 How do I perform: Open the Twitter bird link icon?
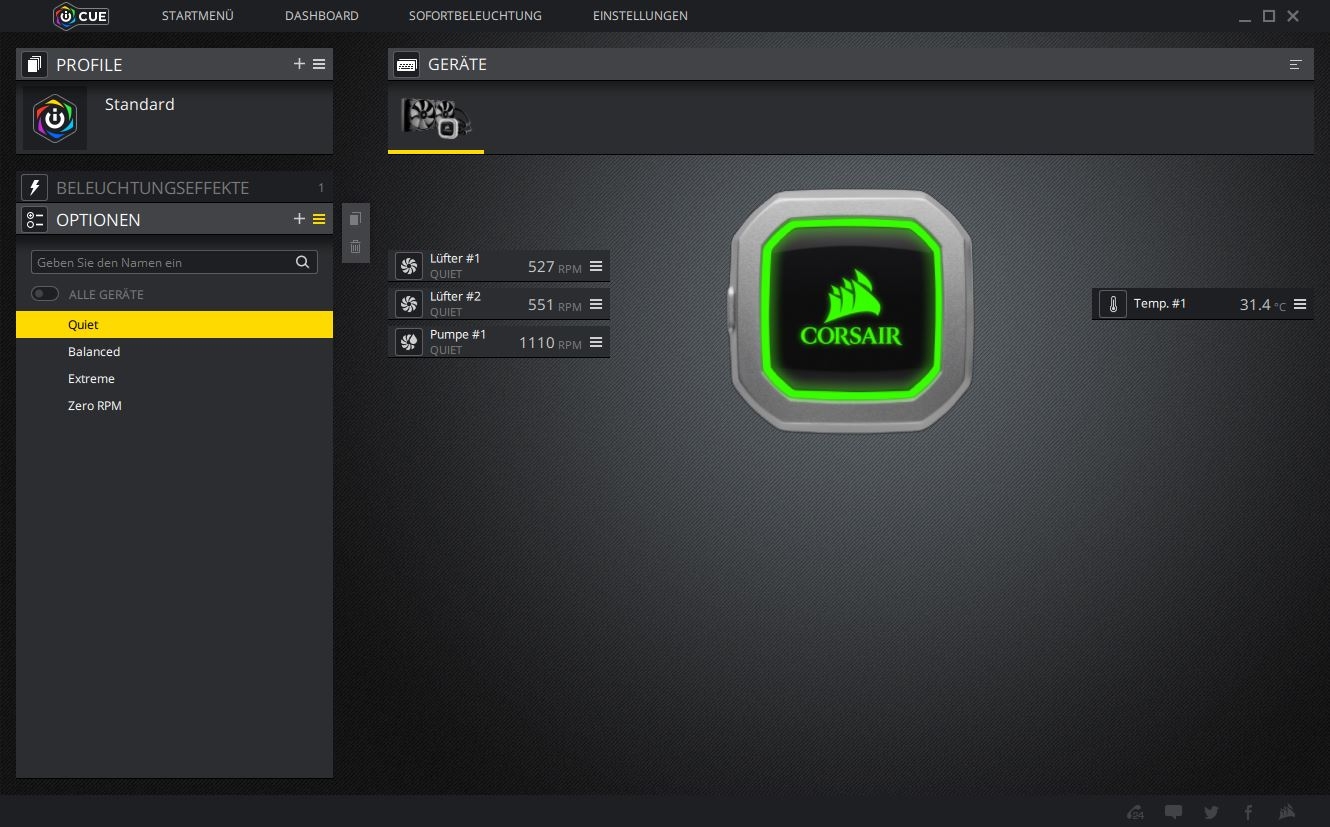(1211, 812)
